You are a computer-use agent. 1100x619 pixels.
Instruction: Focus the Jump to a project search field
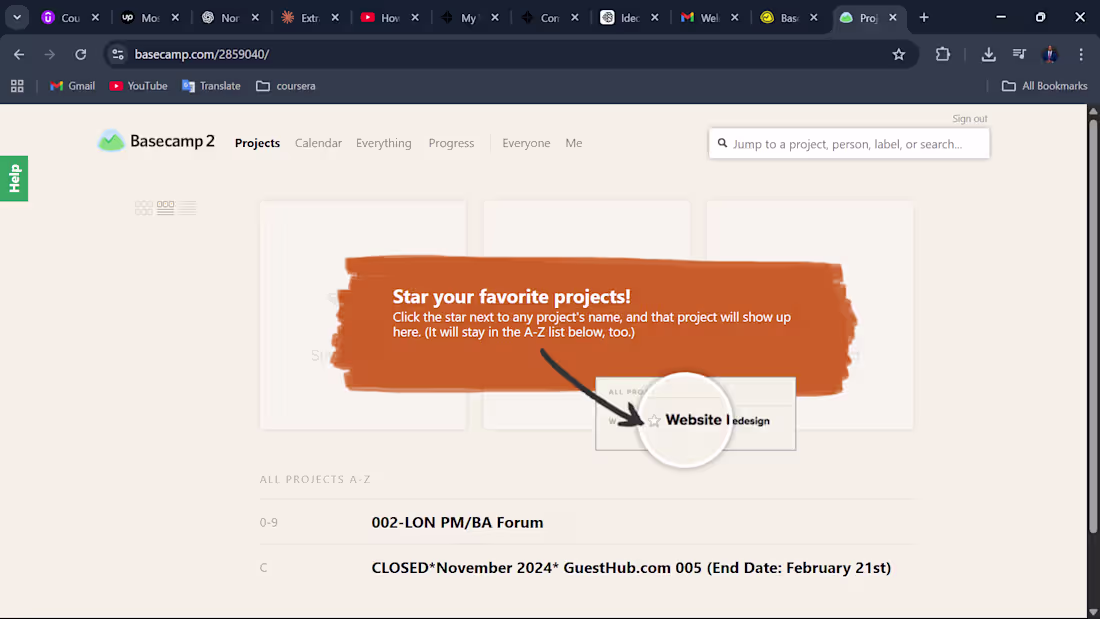pos(849,143)
